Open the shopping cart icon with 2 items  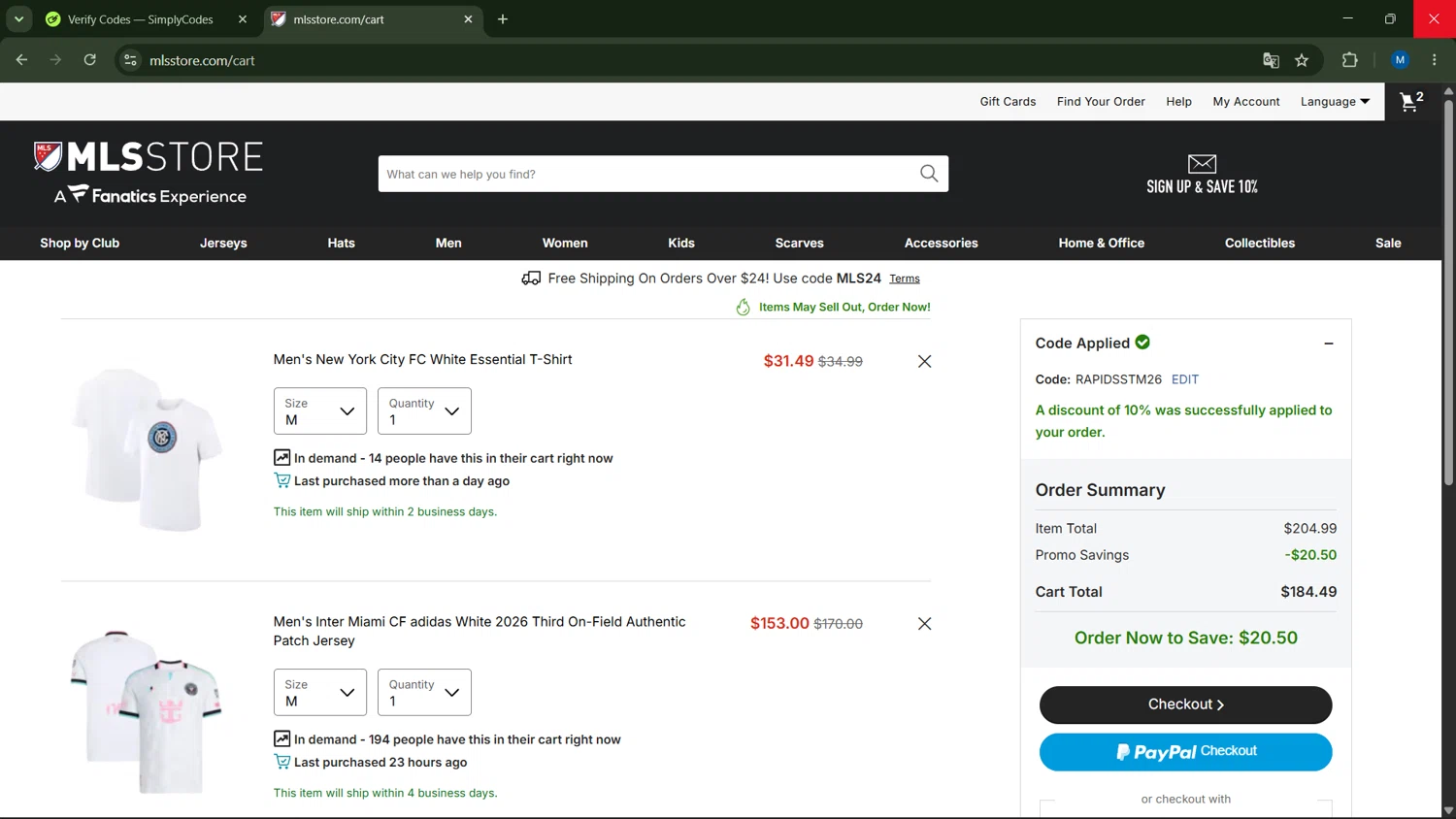[x=1411, y=101]
